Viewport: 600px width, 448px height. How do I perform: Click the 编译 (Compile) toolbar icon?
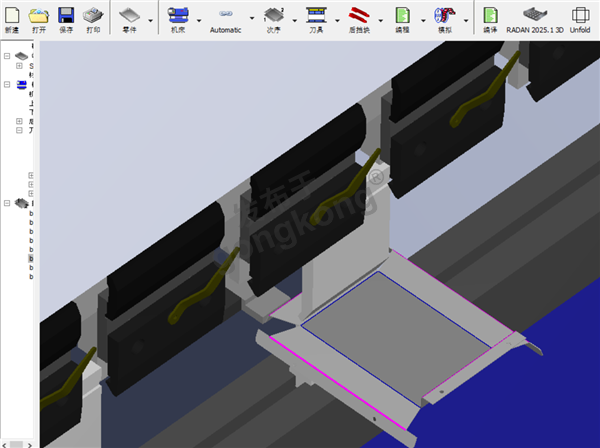point(490,17)
